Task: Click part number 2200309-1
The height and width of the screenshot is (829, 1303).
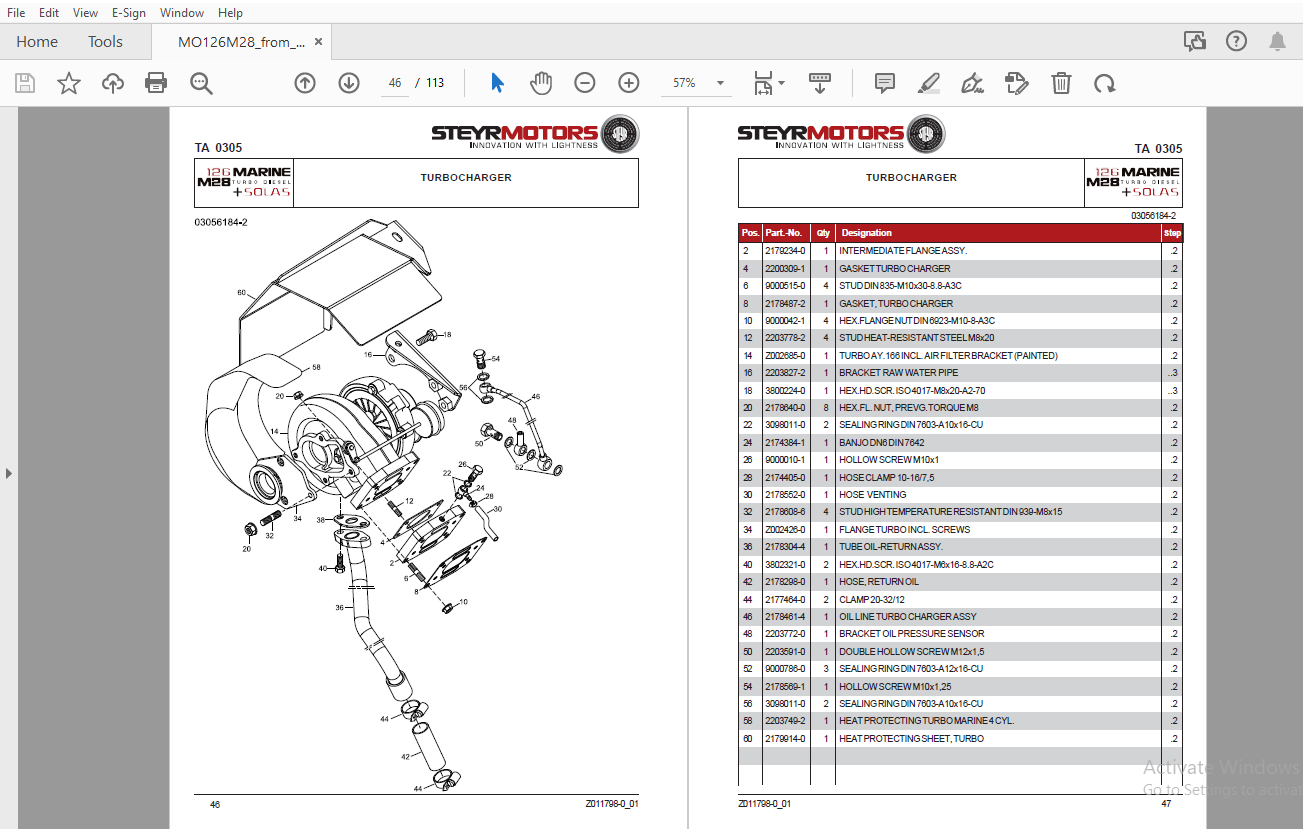Action: (x=785, y=268)
